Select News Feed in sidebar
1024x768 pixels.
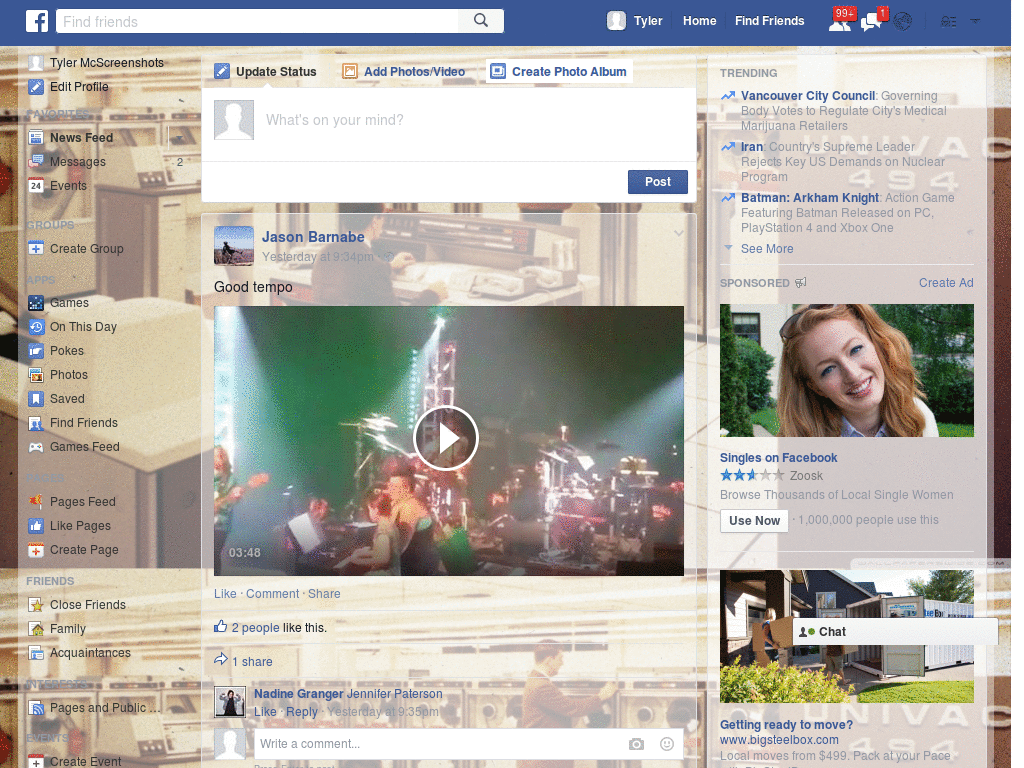coord(81,138)
